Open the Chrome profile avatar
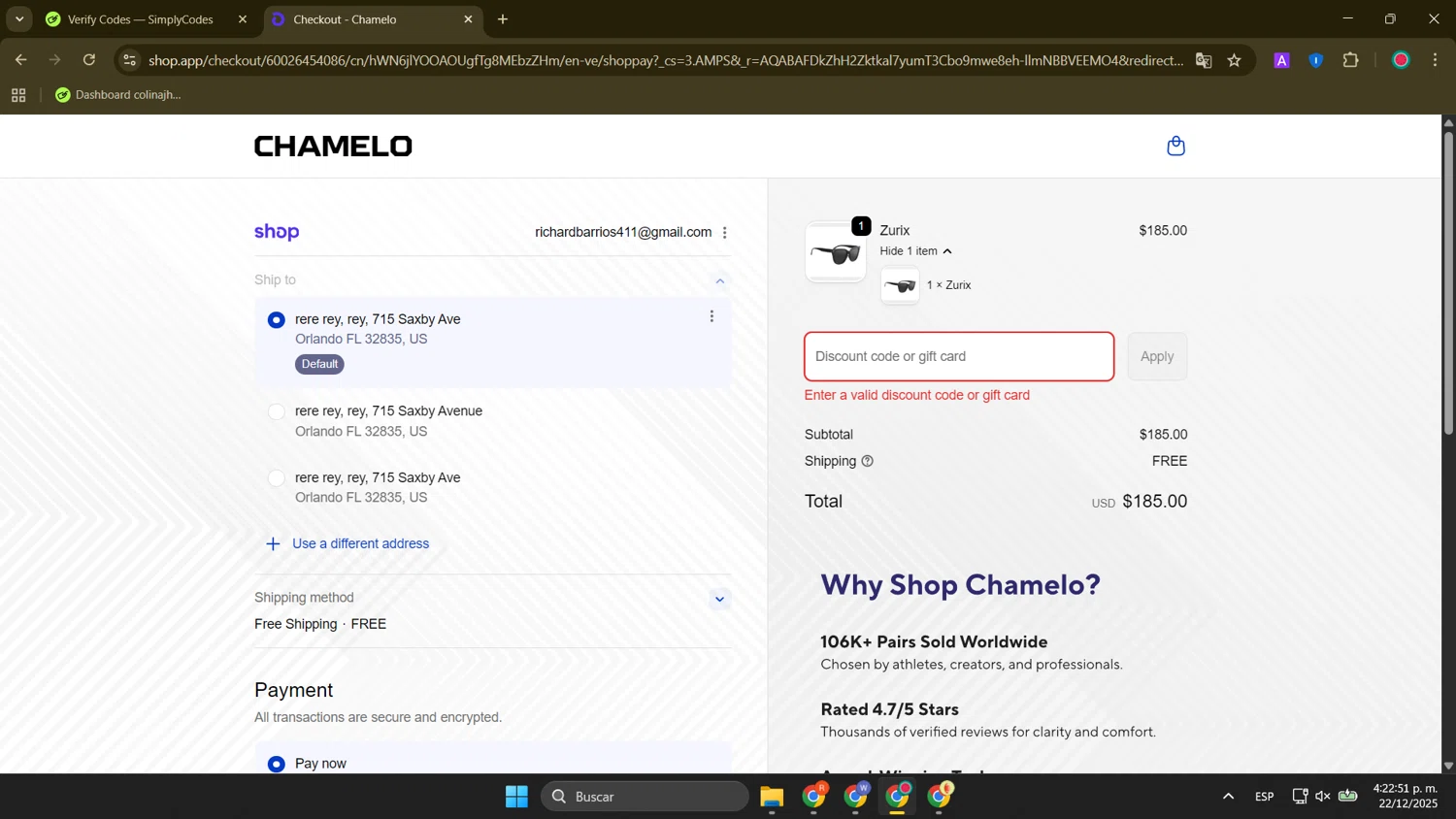This screenshot has width=1456, height=819. pos(1401,60)
